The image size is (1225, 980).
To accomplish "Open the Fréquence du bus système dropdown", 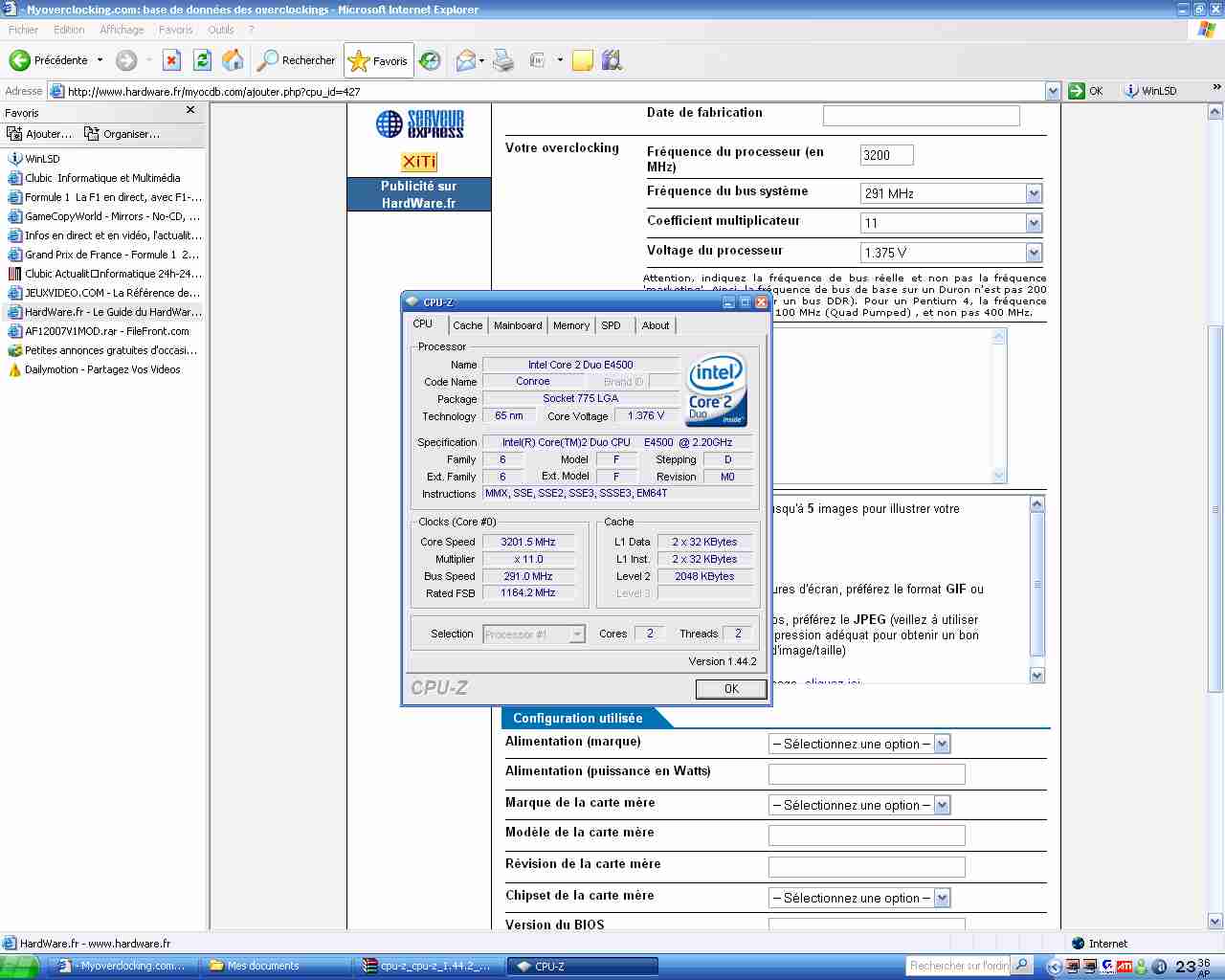I will tap(951, 193).
